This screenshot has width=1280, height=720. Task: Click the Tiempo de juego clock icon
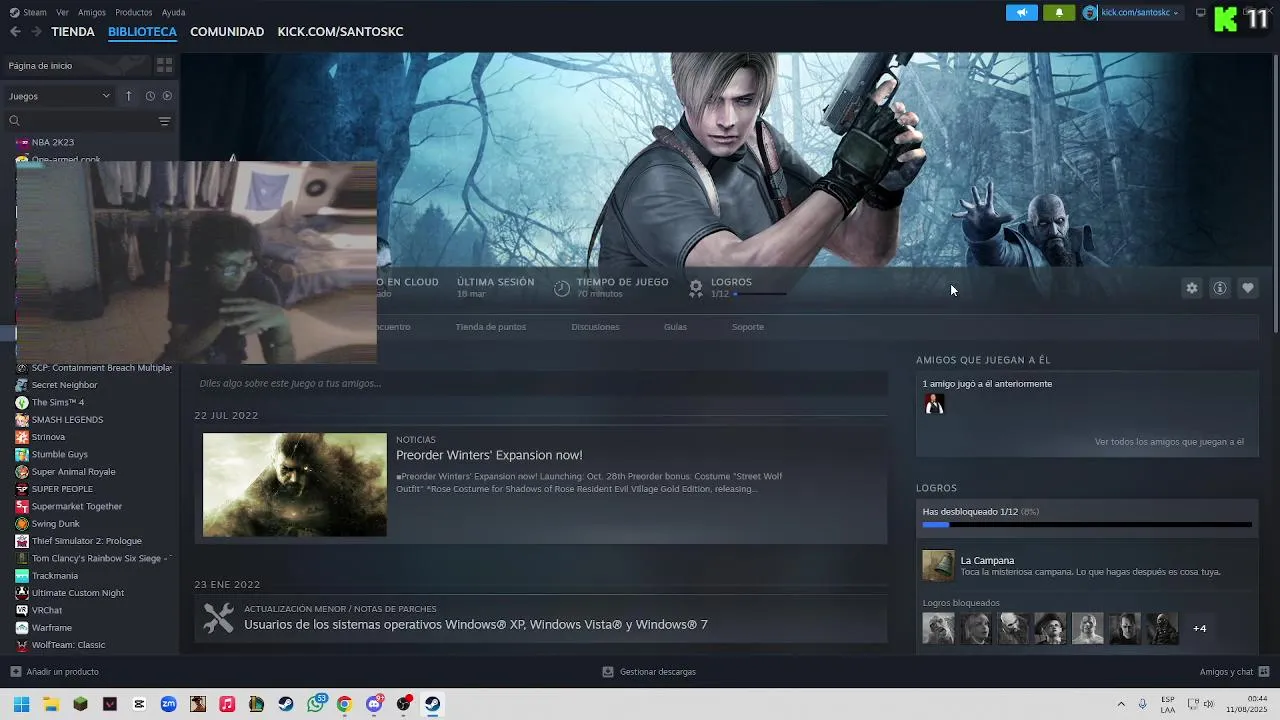[562, 288]
